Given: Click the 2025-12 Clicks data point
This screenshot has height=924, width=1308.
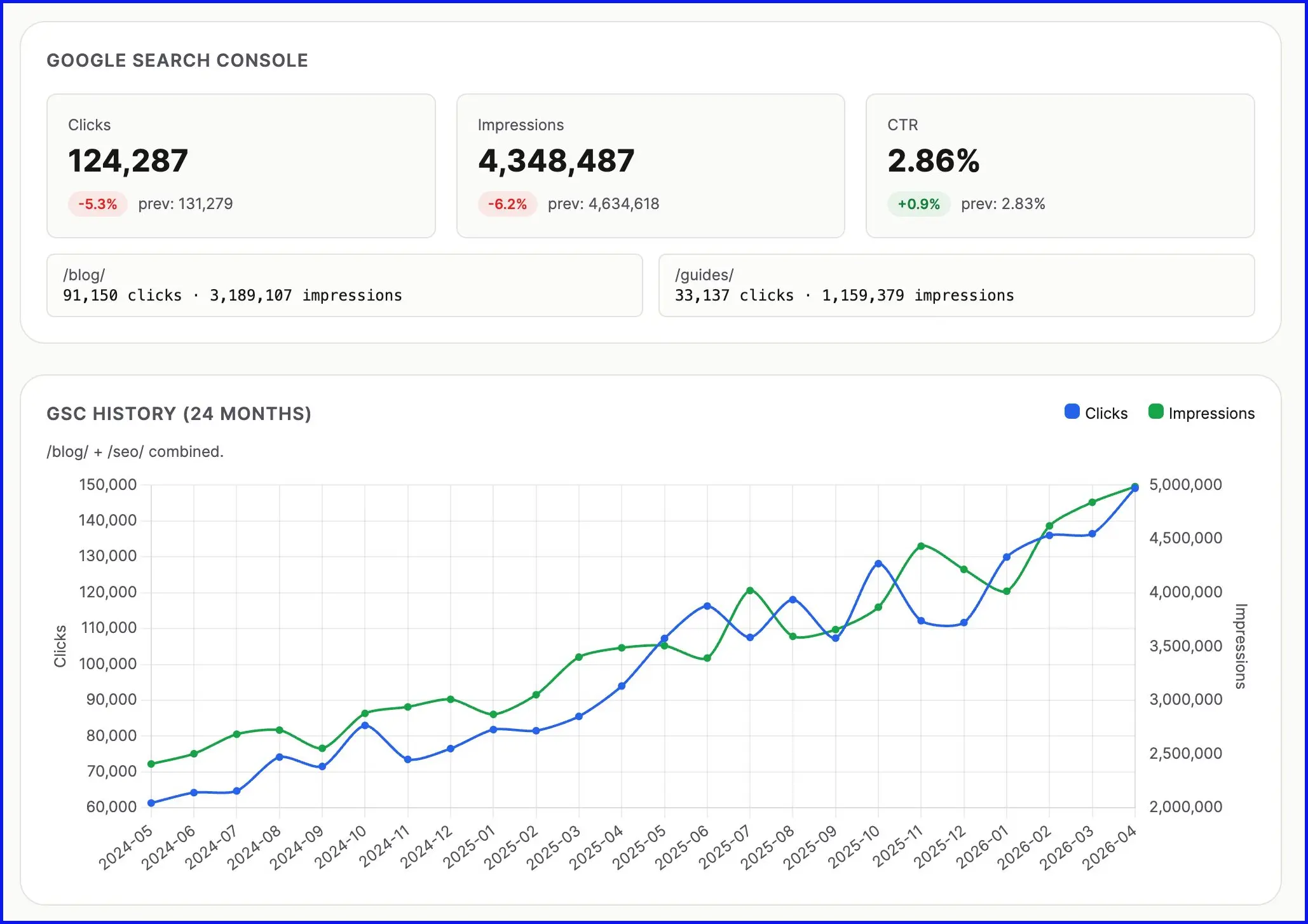Looking at the screenshot, I should point(964,623).
